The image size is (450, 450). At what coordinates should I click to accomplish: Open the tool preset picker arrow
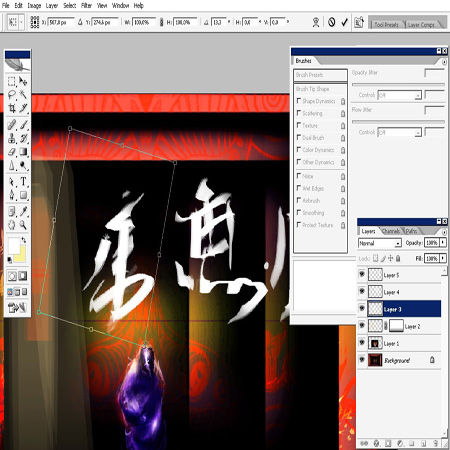[21, 22]
